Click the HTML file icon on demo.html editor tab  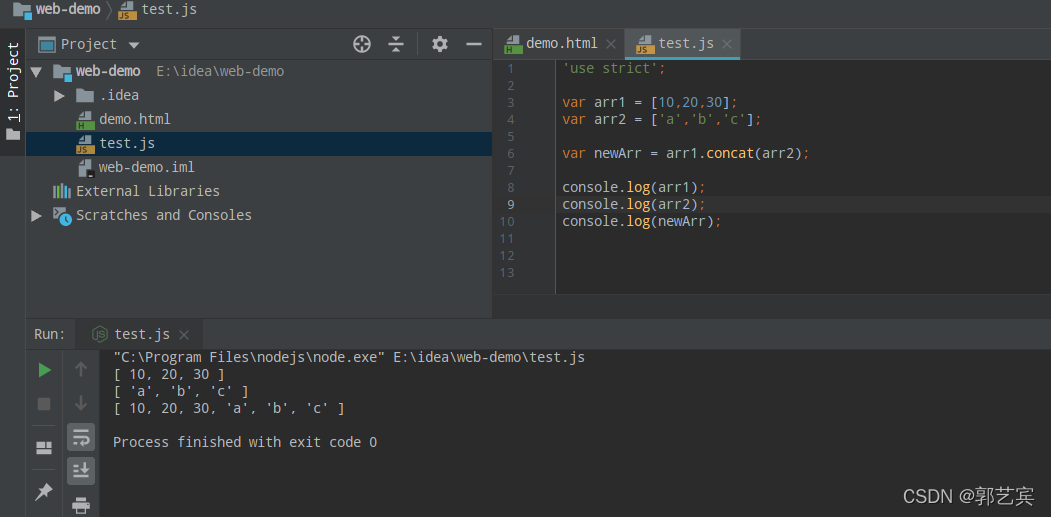point(513,44)
